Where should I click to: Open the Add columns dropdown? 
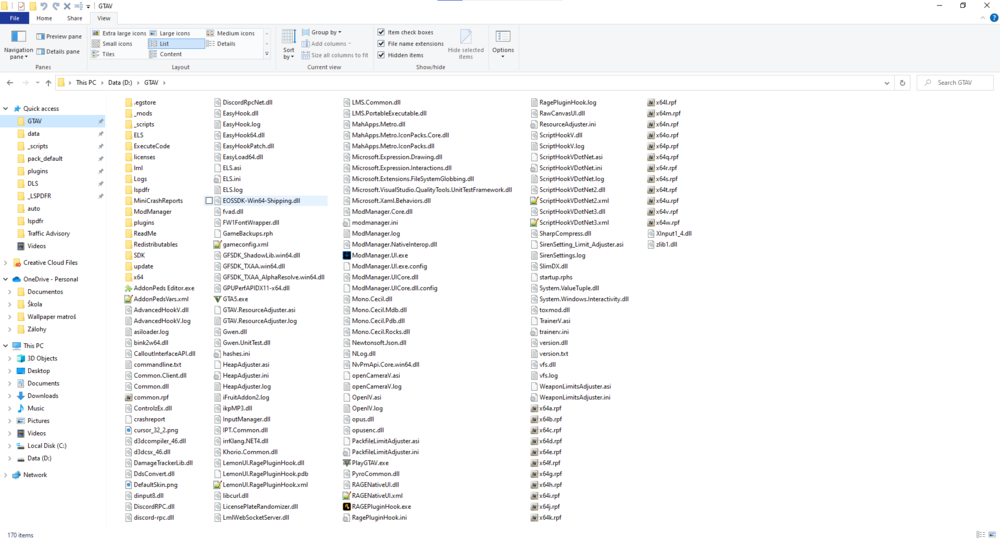(x=326, y=43)
